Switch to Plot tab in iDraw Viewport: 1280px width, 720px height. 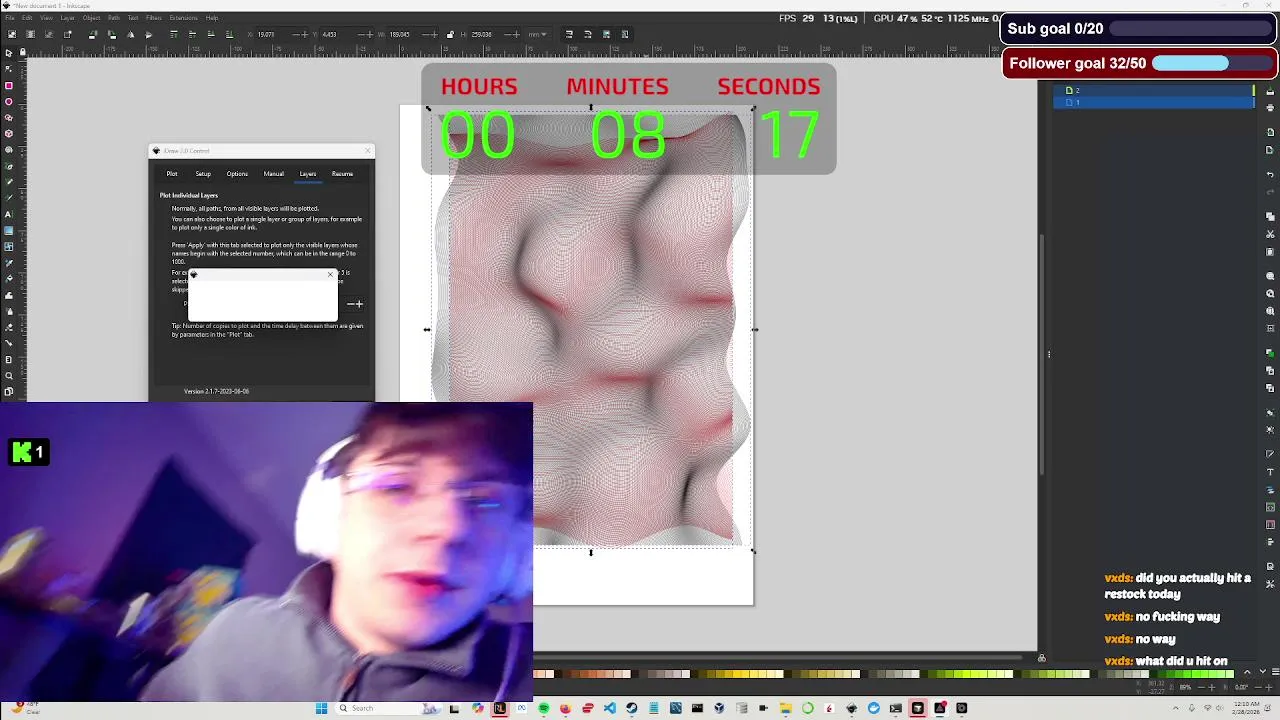tap(172, 174)
